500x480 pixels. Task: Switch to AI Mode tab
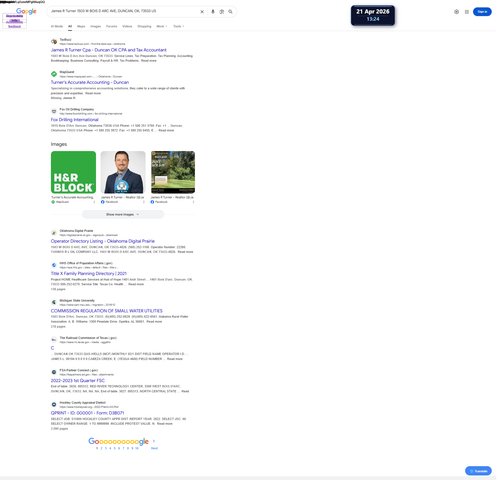point(57,26)
